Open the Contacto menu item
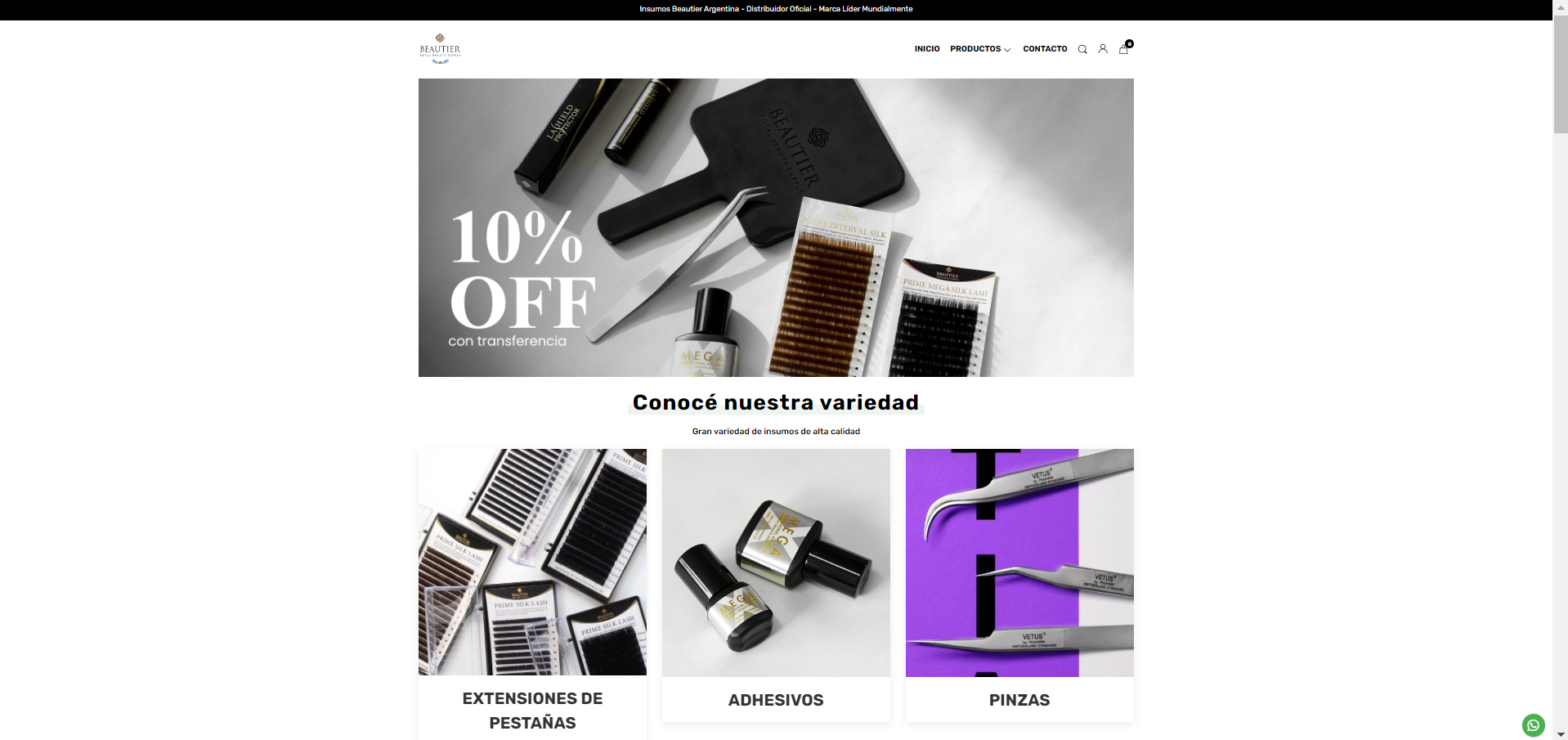Viewport: 1568px width, 740px height. (x=1045, y=49)
